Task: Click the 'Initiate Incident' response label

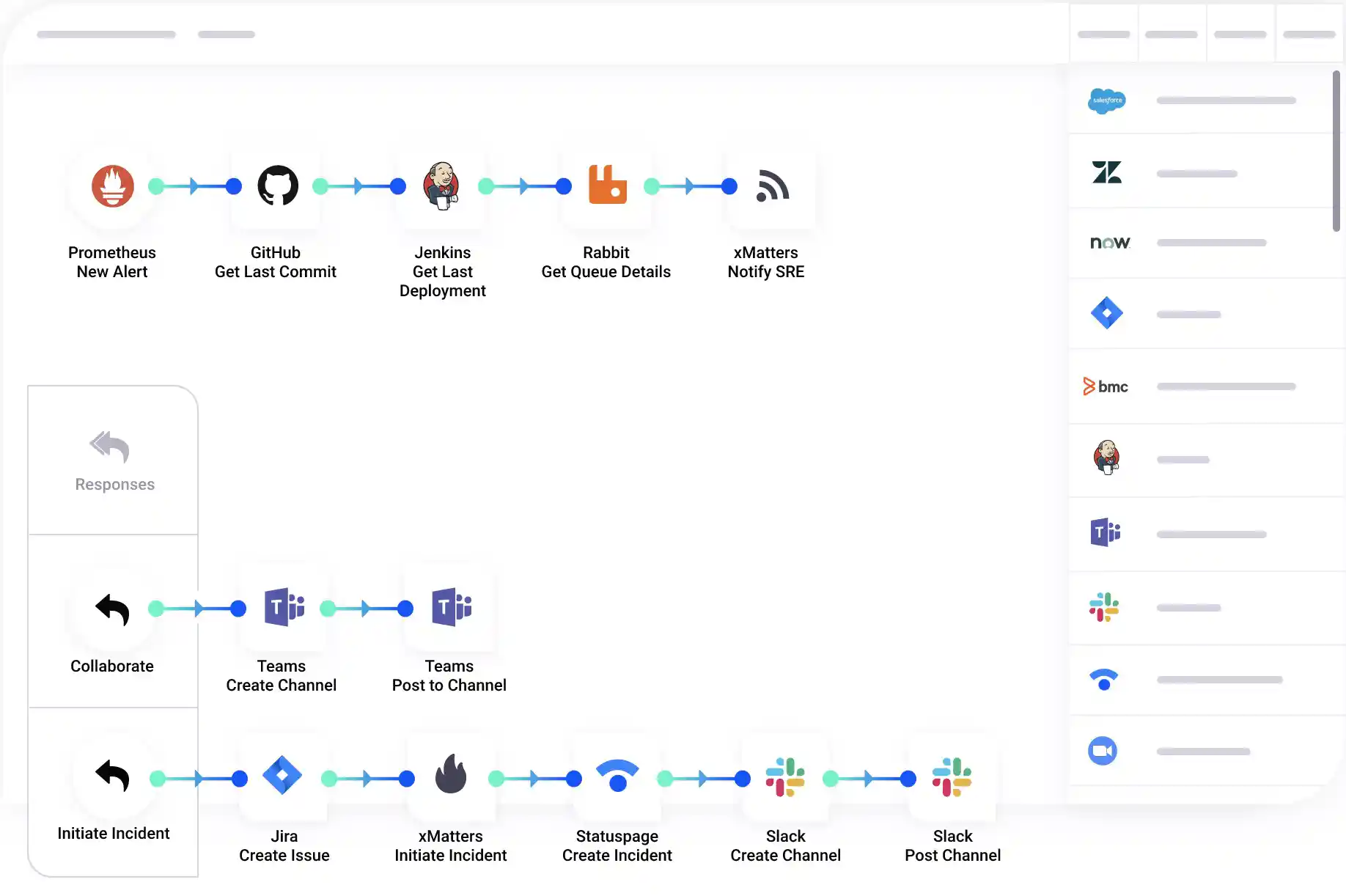Action: 114,834
